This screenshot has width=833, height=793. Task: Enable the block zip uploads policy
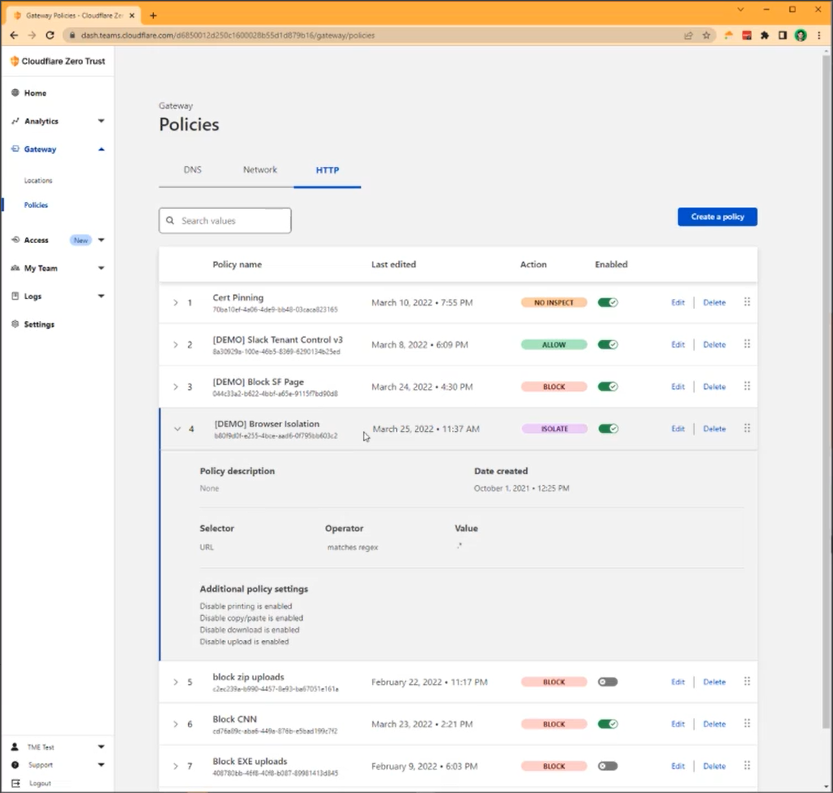[608, 681]
